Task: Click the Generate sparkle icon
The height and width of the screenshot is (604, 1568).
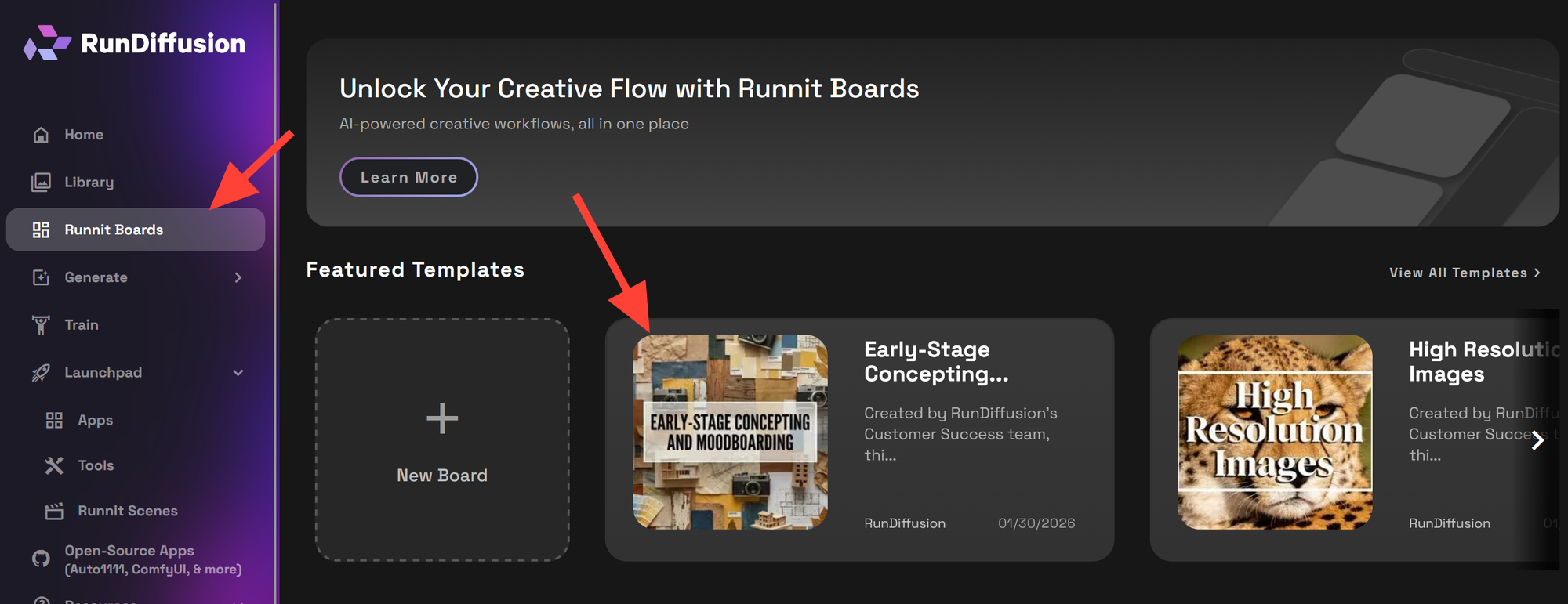Action: (41, 277)
